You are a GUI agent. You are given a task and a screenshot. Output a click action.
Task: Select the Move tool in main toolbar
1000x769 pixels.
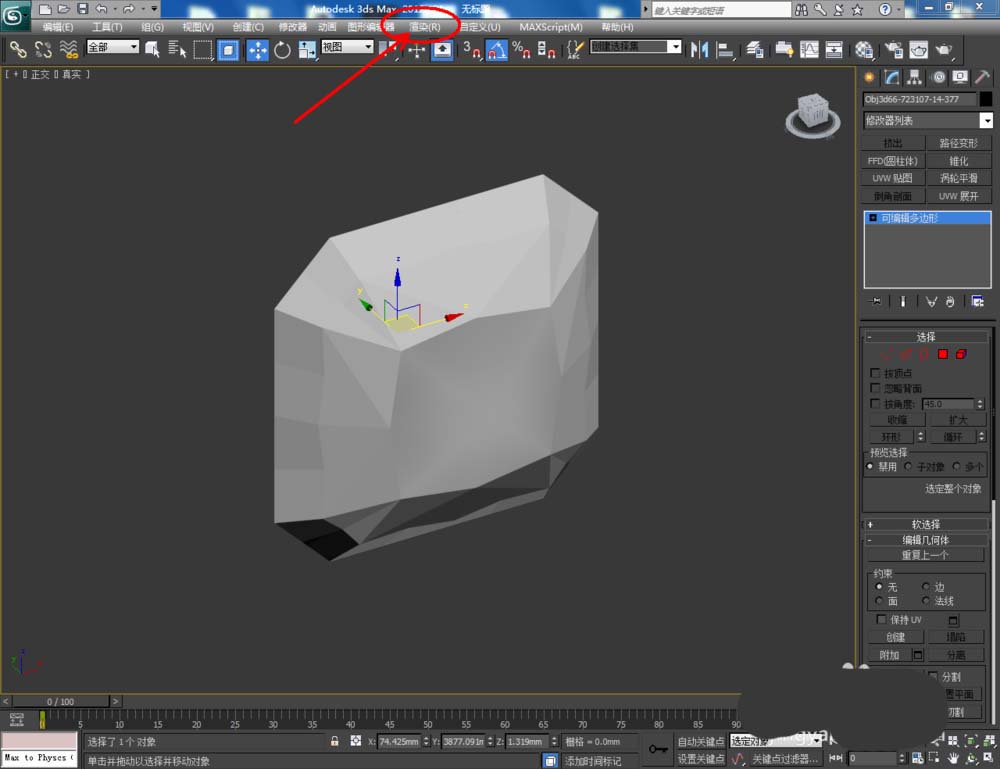coord(257,49)
